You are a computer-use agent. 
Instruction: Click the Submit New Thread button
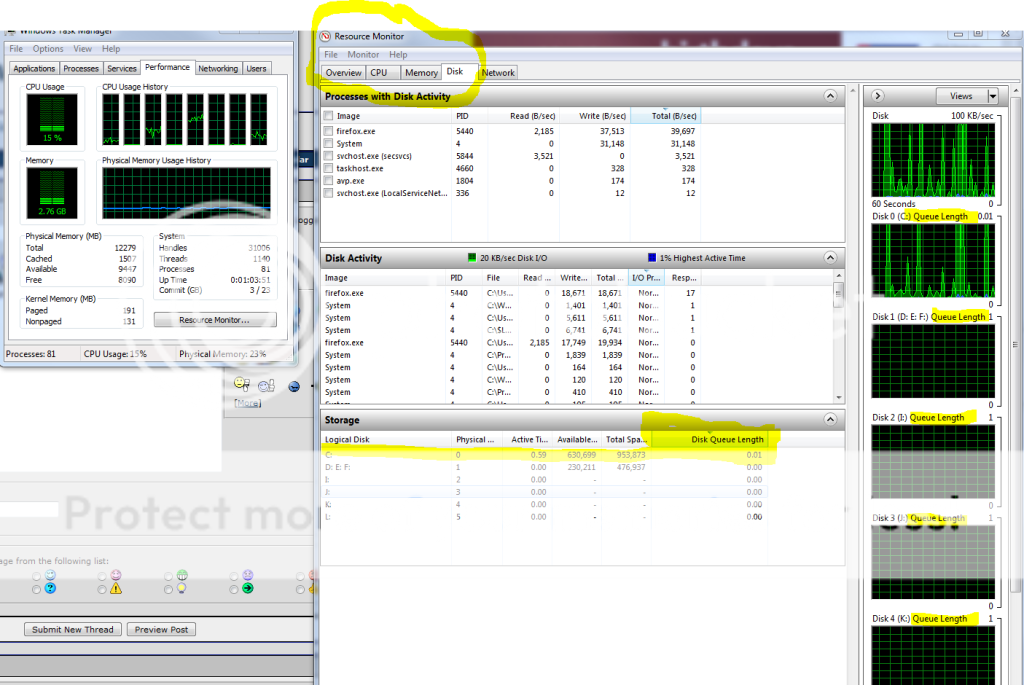[73, 629]
